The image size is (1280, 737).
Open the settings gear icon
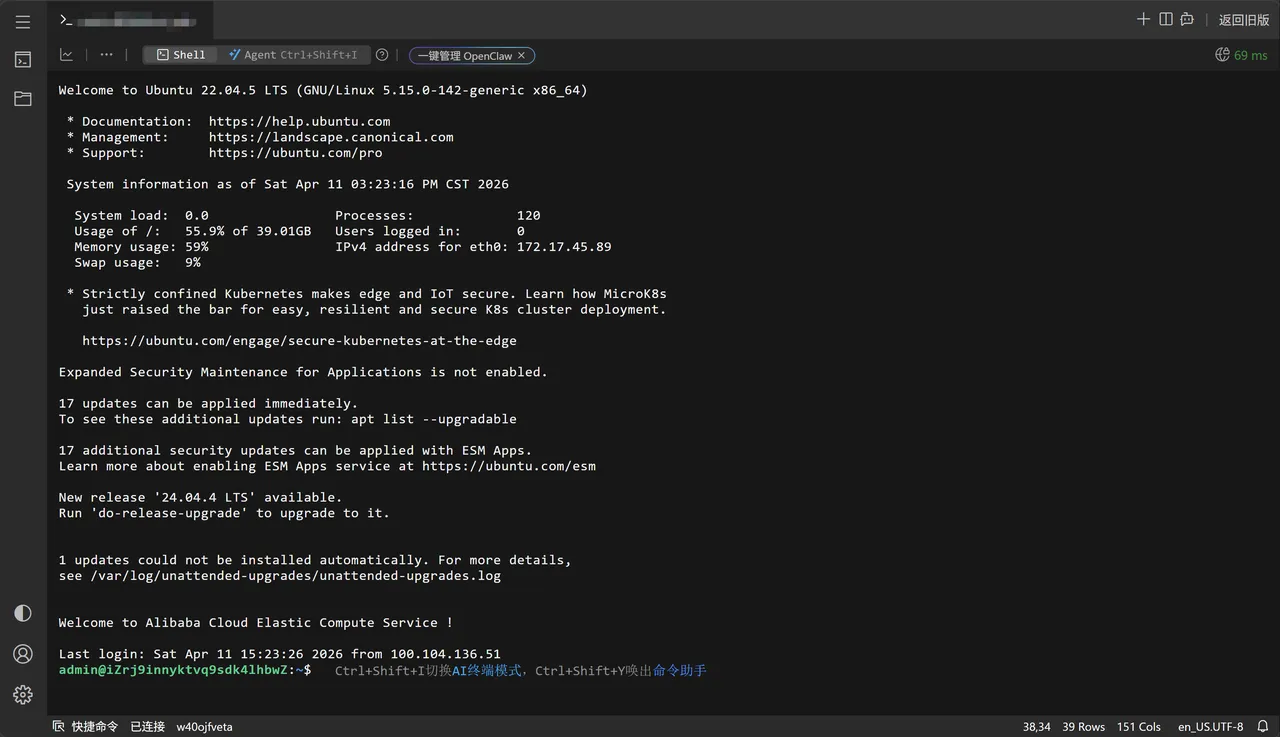pos(23,694)
